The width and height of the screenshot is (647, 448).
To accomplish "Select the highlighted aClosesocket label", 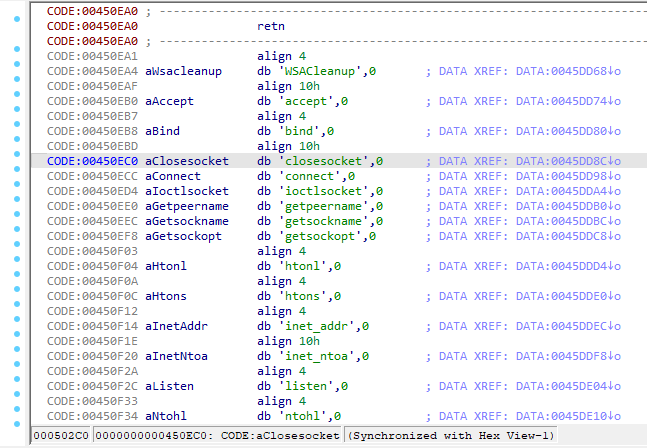I will tap(187, 161).
